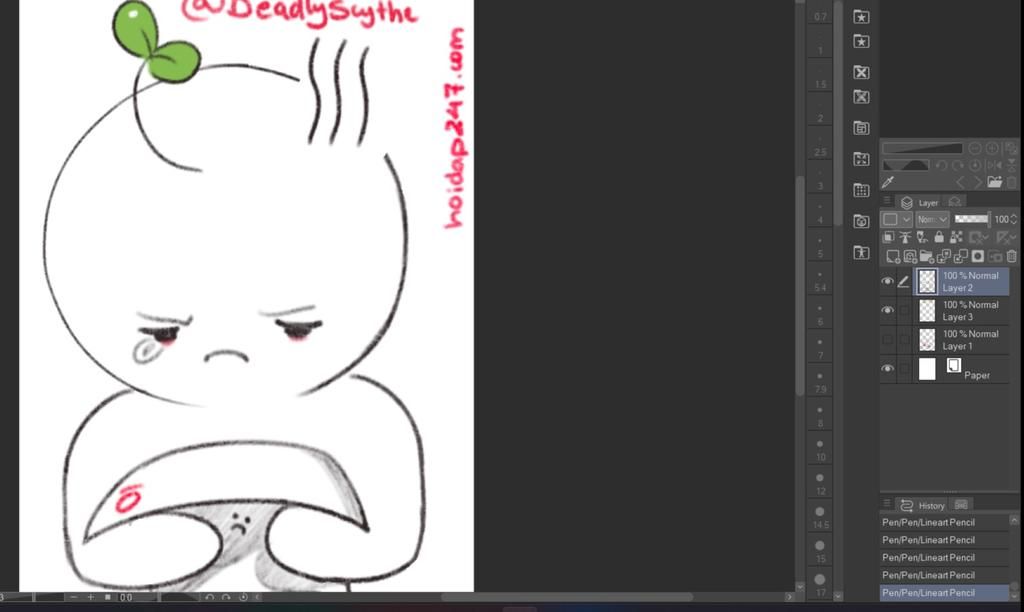
Task: Rotate canvas left in navigator
Action: [x=941, y=165]
